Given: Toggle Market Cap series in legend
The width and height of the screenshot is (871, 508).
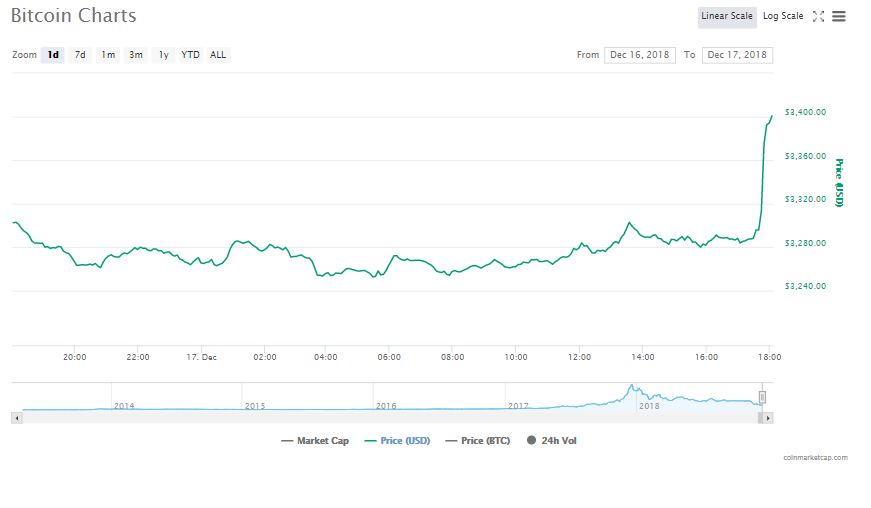Looking at the screenshot, I should (315, 441).
